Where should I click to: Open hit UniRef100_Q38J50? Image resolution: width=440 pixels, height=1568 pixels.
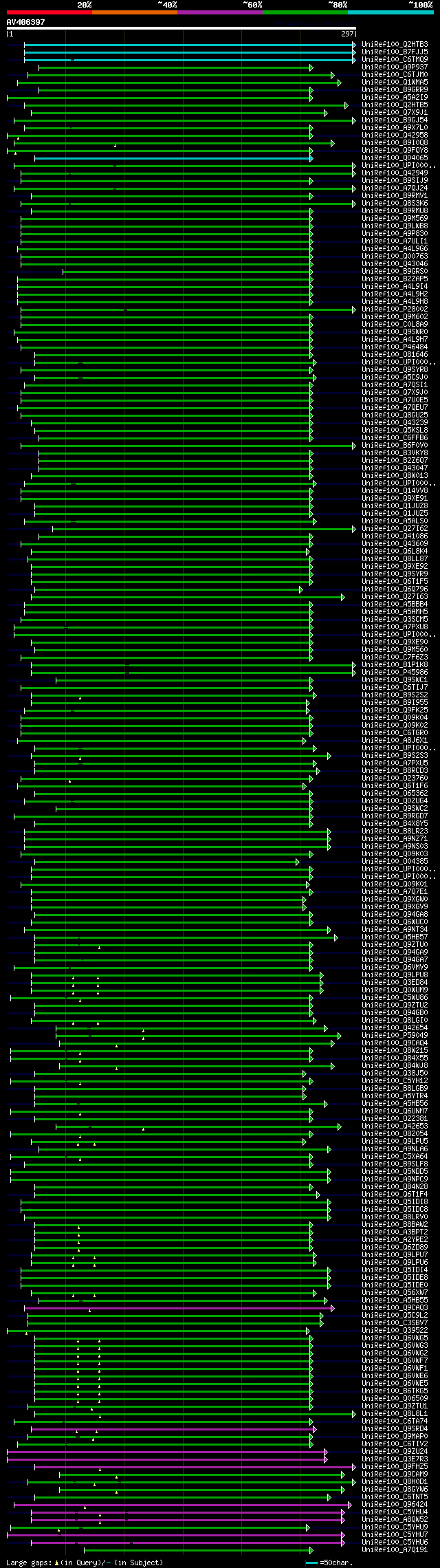click(x=395, y=1074)
